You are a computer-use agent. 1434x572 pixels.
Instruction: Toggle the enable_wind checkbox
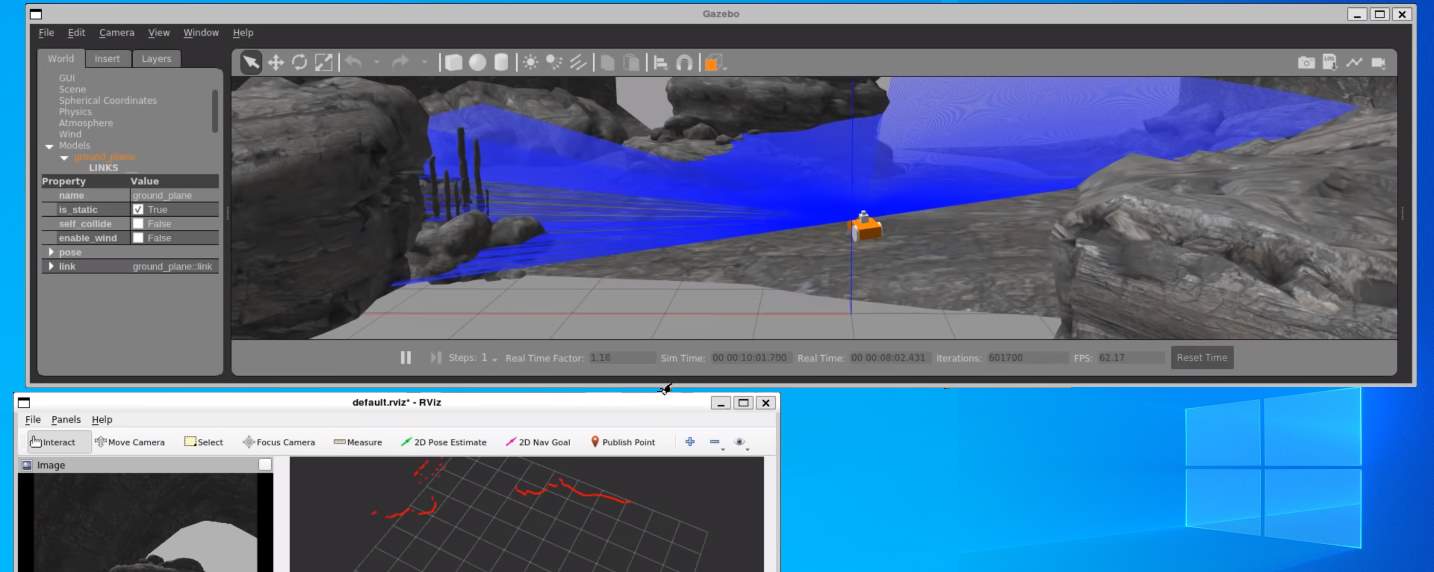tap(138, 238)
